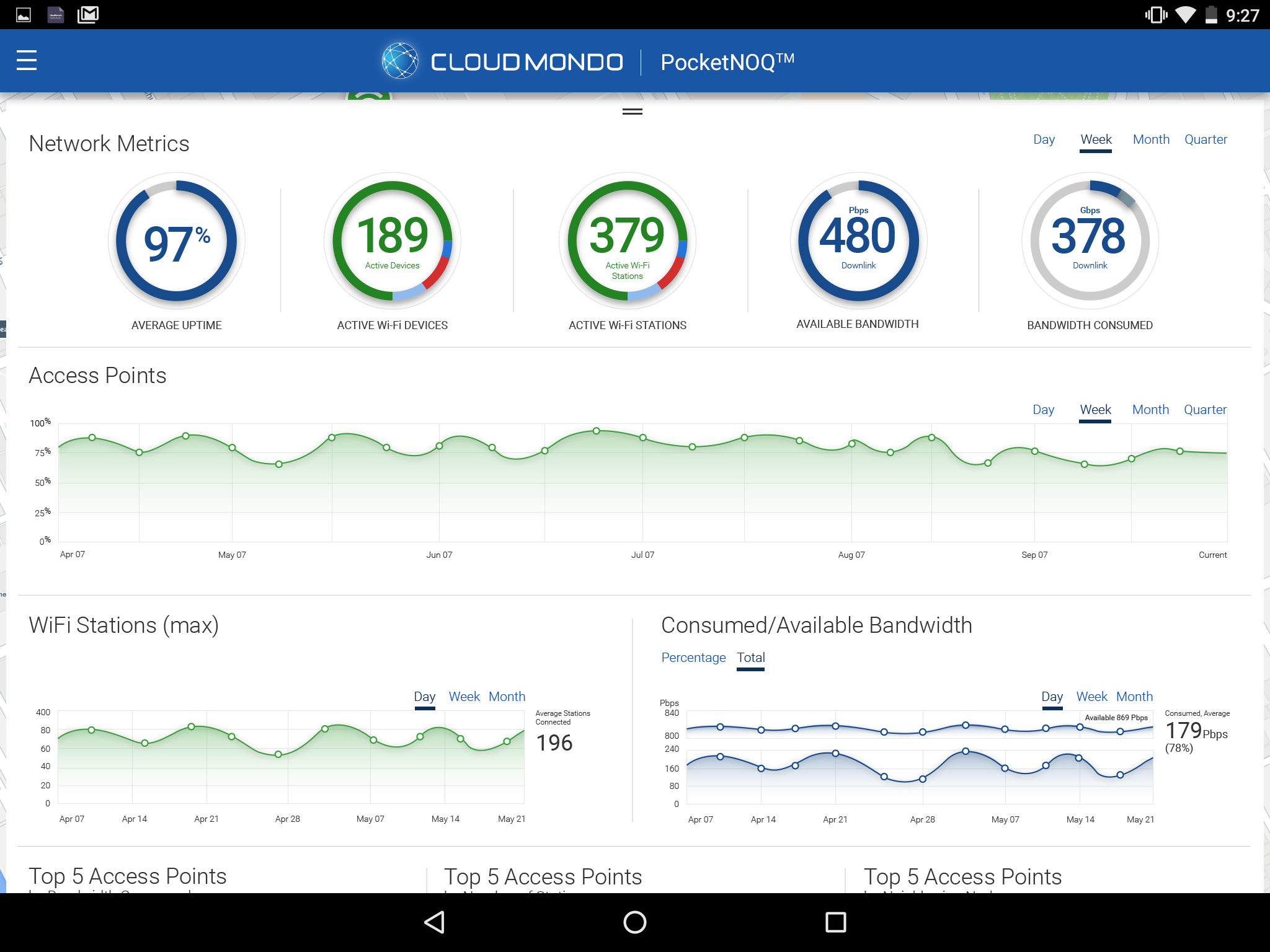Switch bandwidth chart to Percentage
The image size is (1270, 952).
(693, 658)
